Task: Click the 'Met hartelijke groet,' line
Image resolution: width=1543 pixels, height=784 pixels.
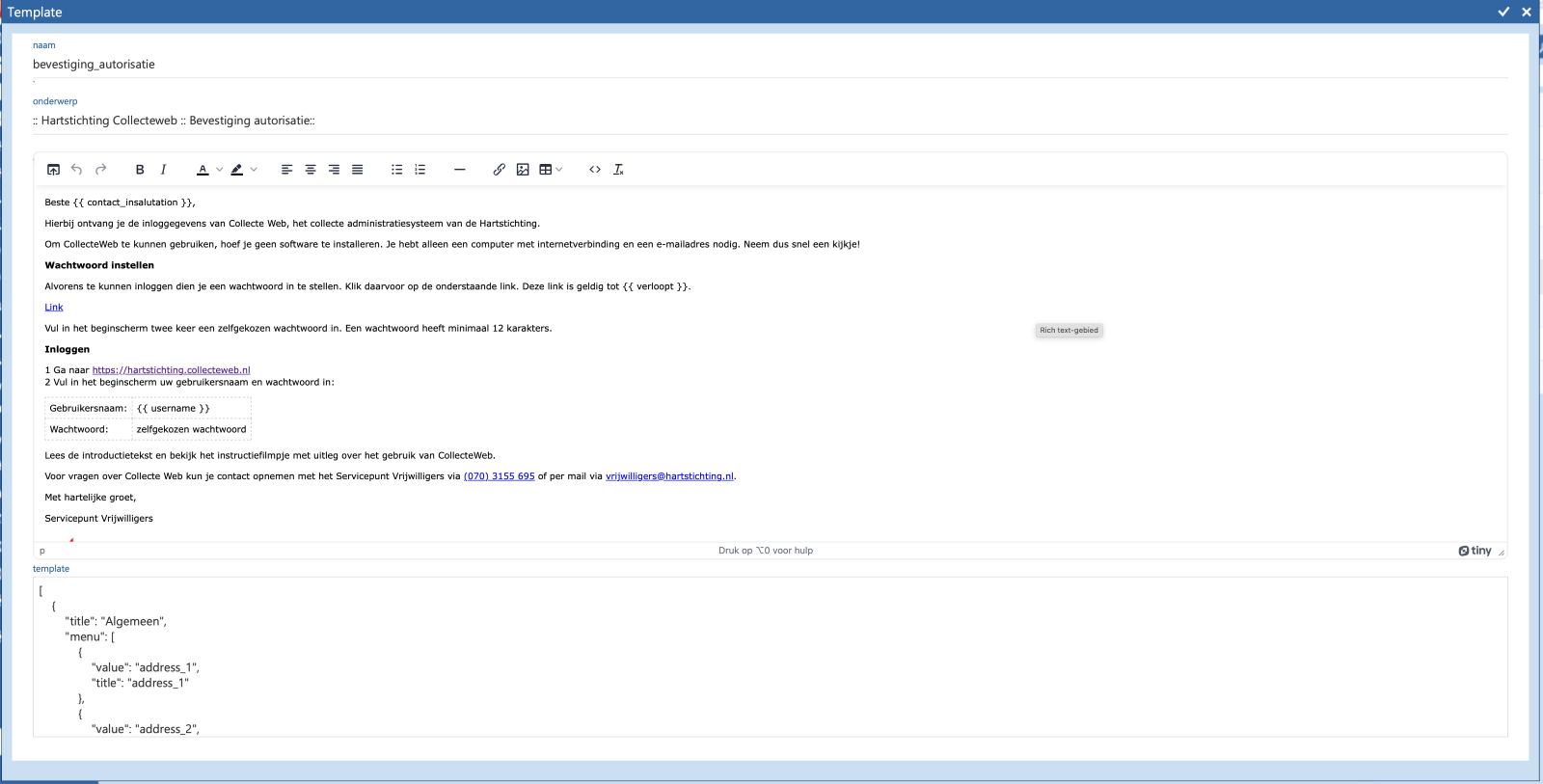Action: click(91, 498)
